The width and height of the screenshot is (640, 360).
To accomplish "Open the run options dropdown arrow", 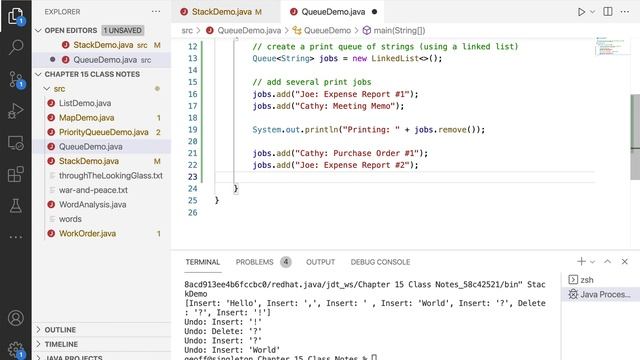I will tap(593, 12).
